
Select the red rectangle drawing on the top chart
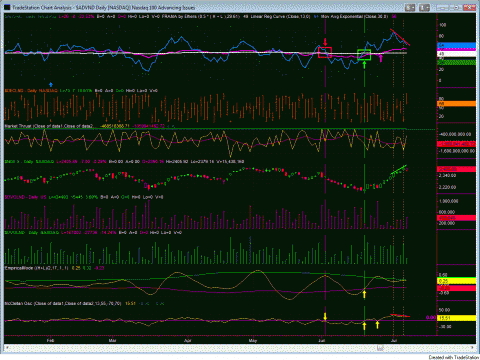point(325,52)
